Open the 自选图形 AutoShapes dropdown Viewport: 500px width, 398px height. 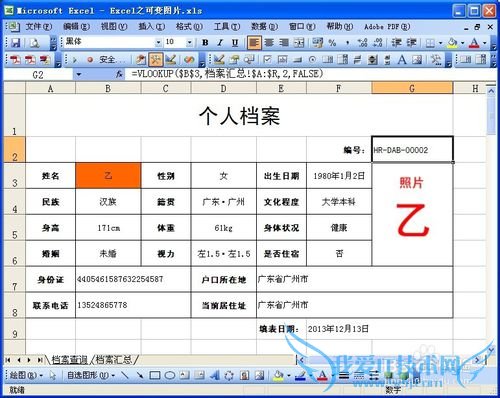click(x=91, y=376)
